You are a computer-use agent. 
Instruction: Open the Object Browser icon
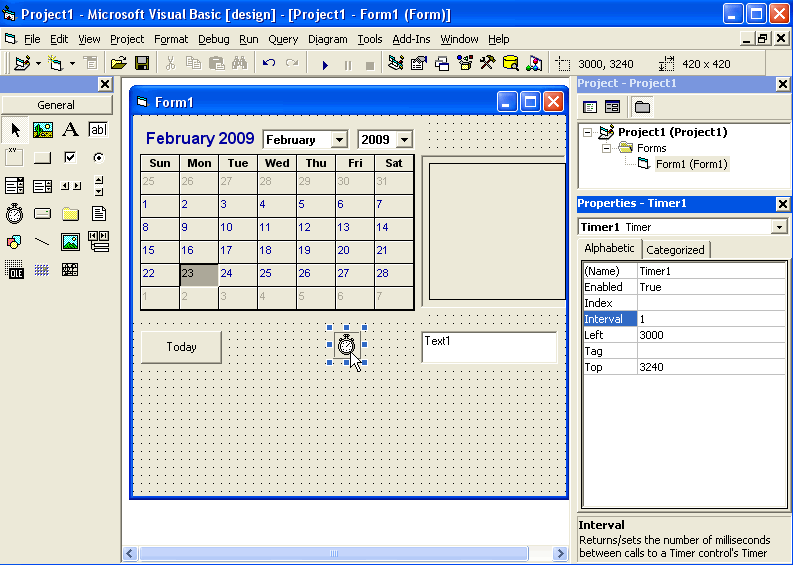[465, 64]
